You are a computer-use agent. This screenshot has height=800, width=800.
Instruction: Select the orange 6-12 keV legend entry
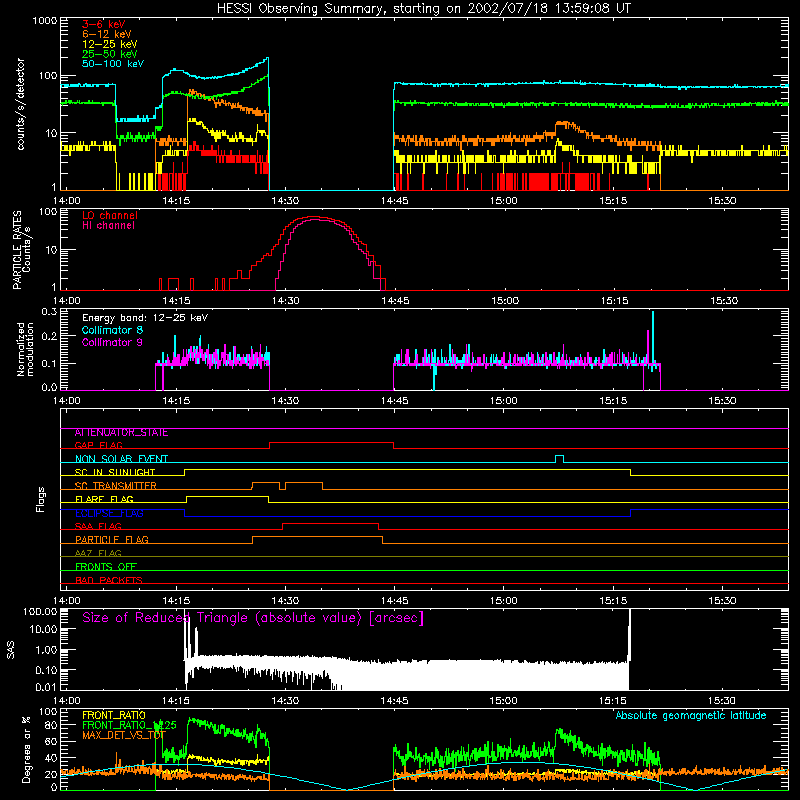pyautogui.click(x=107, y=34)
